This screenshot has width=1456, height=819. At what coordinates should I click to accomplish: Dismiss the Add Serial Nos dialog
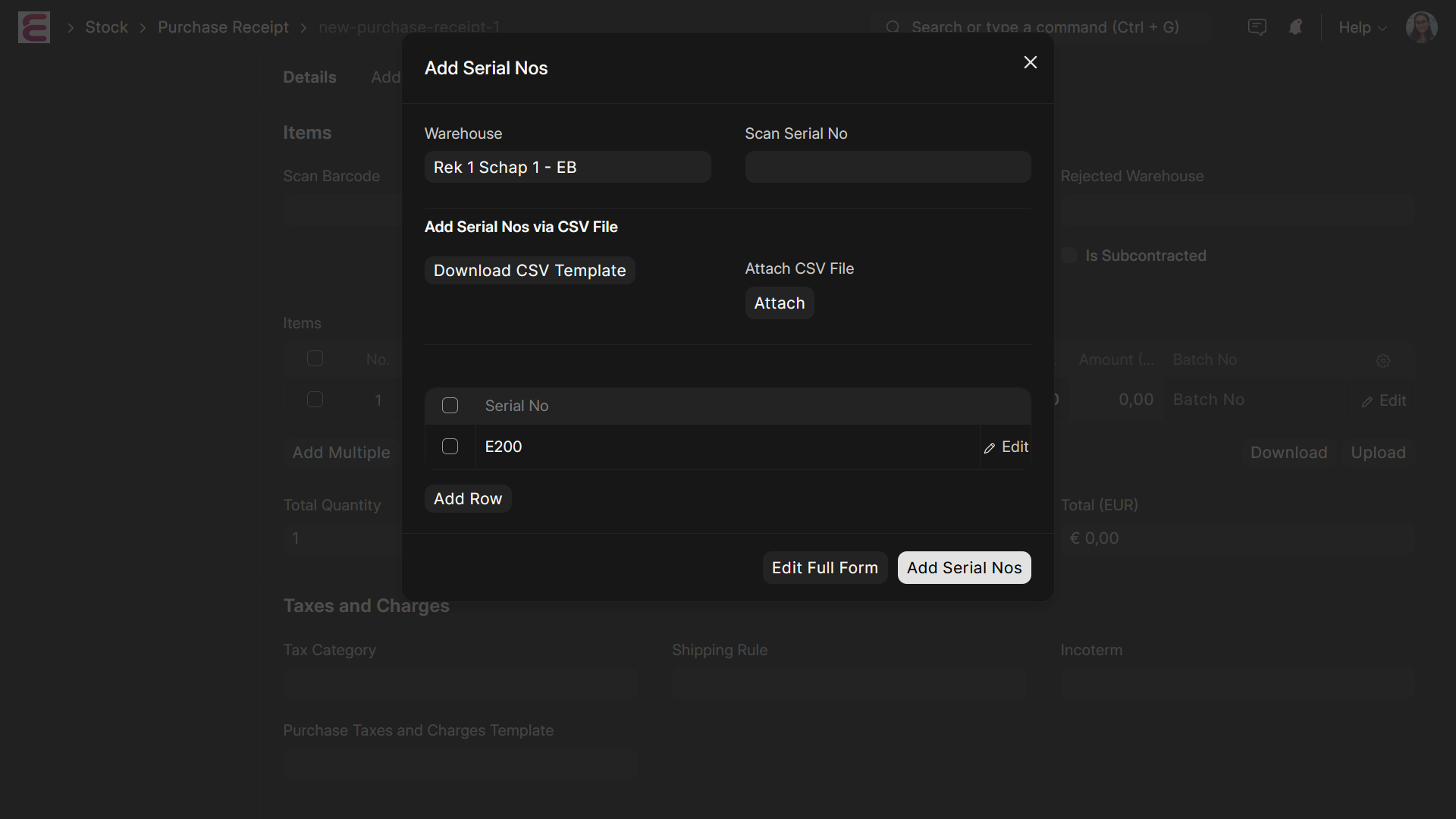pos(1030,62)
